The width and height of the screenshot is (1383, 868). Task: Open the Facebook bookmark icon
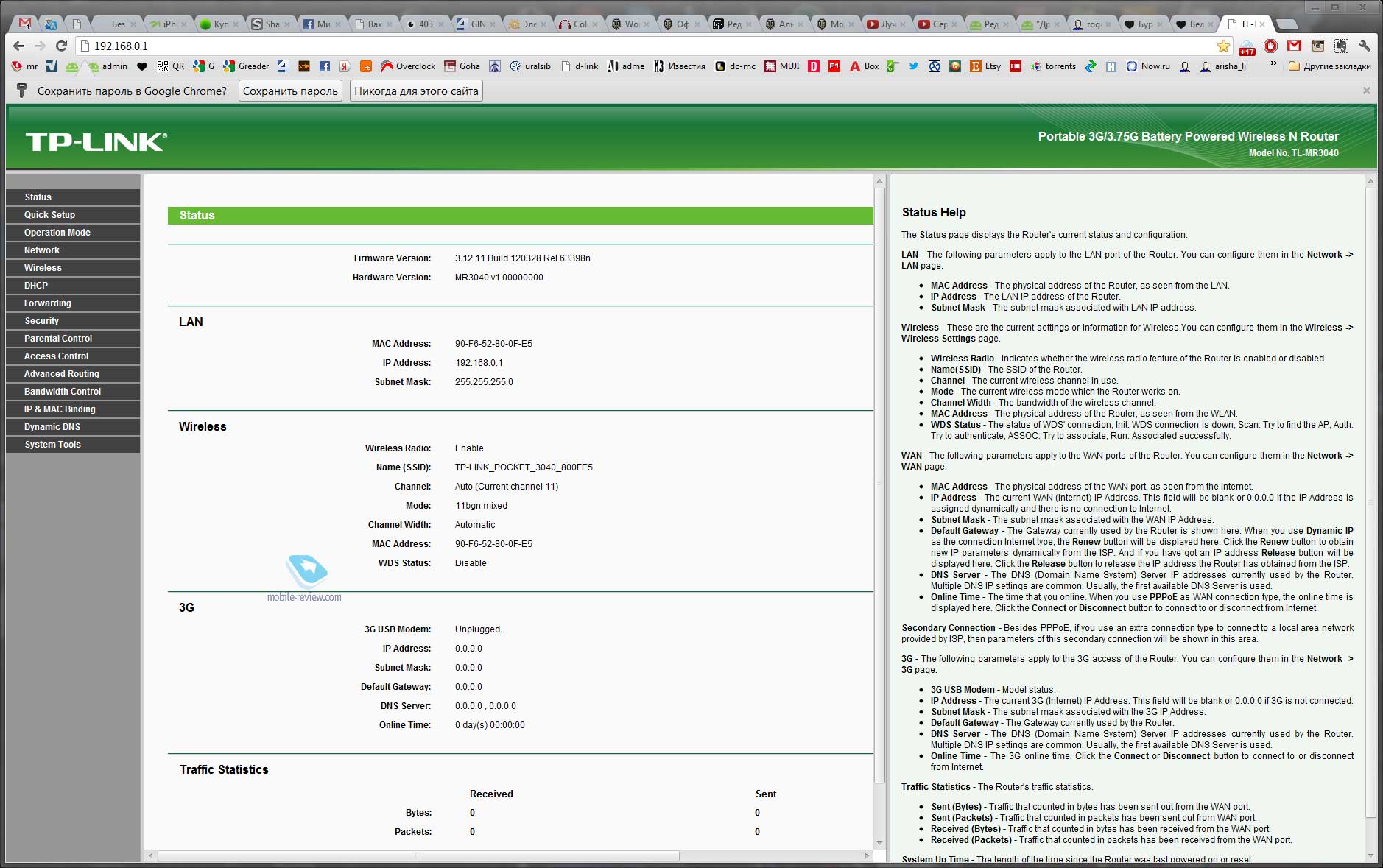coord(325,66)
